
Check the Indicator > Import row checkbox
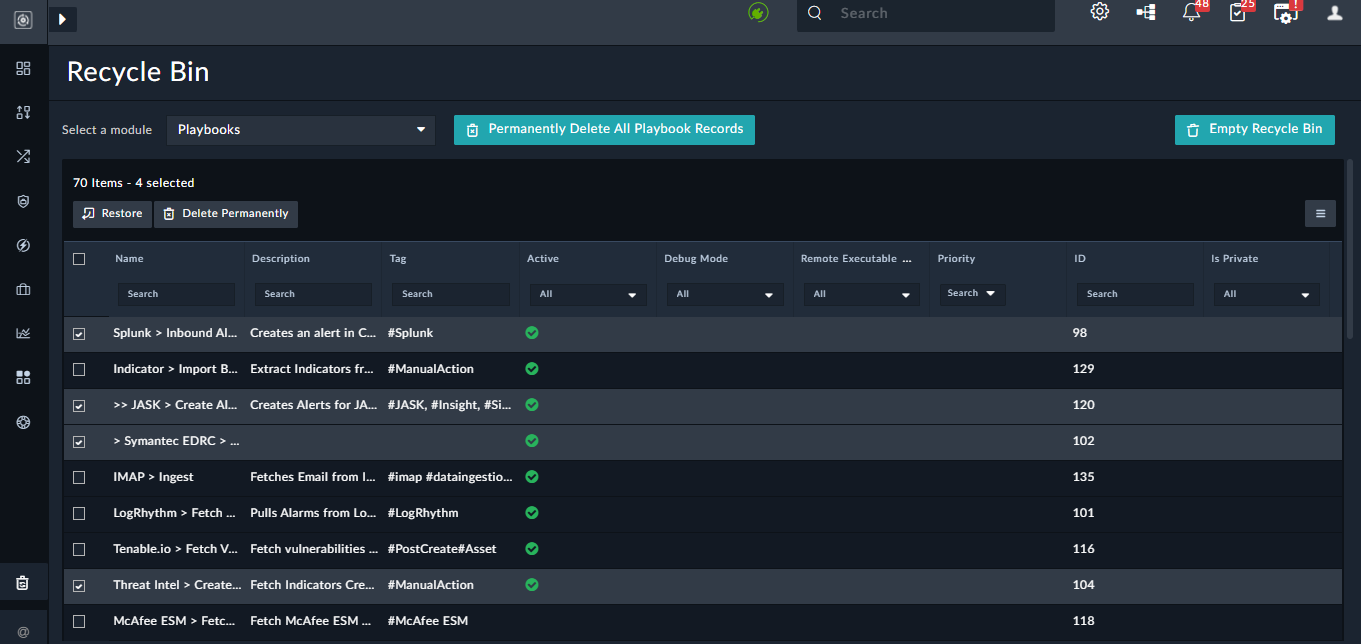[79, 370]
